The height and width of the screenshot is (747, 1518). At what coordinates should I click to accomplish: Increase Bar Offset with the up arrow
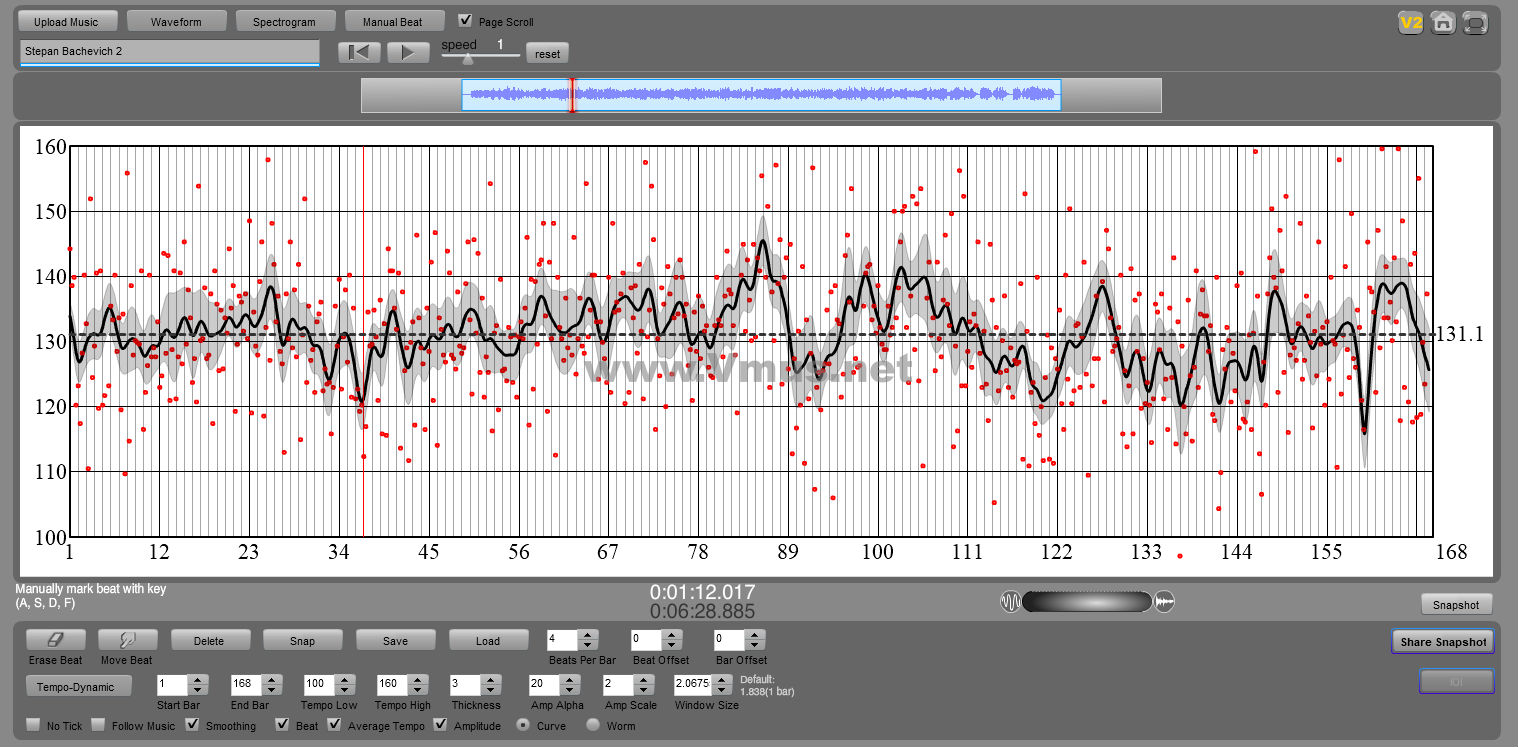[x=756, y=634]
